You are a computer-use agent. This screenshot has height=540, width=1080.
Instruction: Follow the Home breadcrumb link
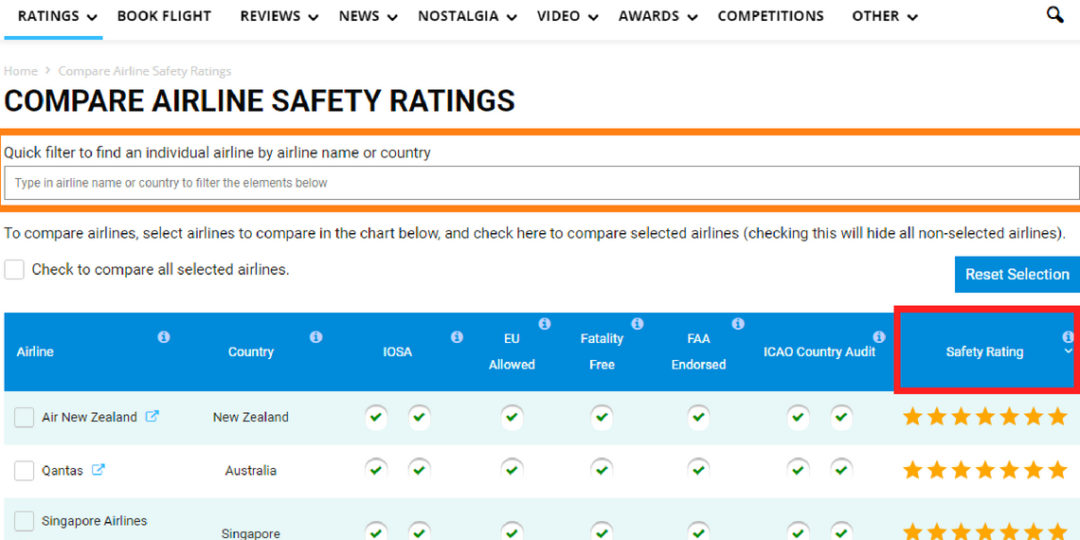coord(20,71)
